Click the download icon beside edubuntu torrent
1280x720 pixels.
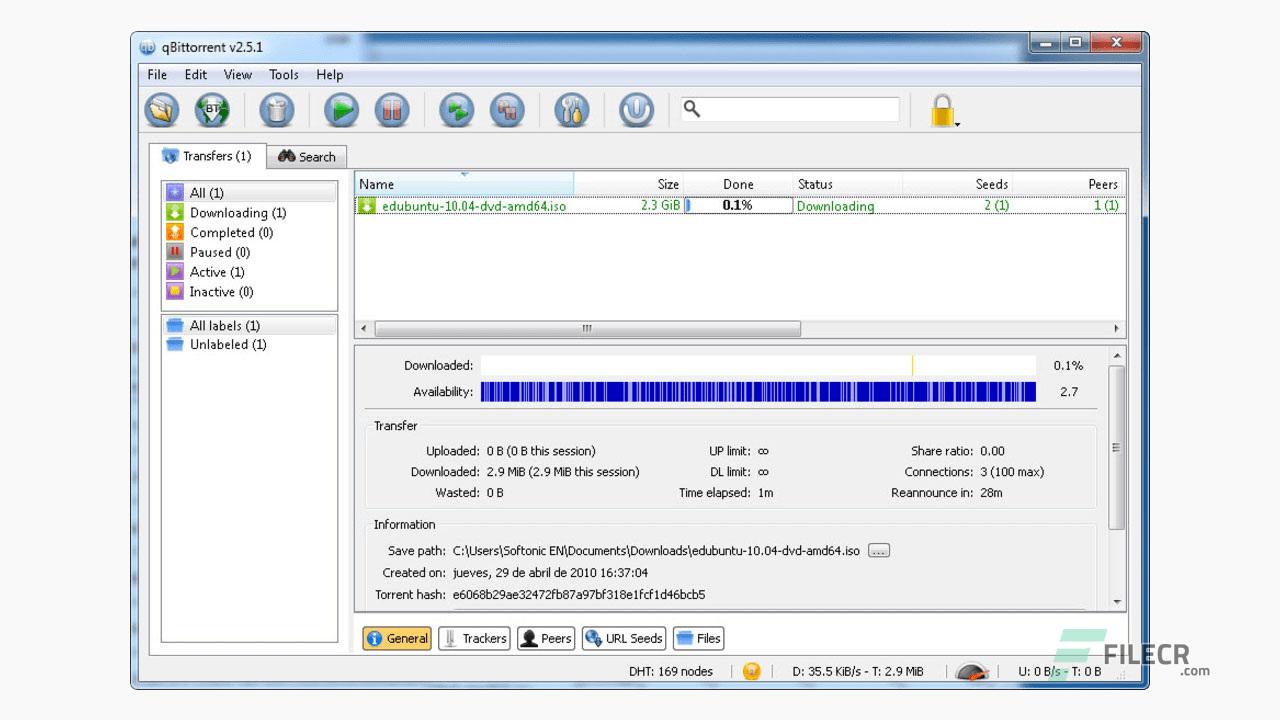pos(367,206)
